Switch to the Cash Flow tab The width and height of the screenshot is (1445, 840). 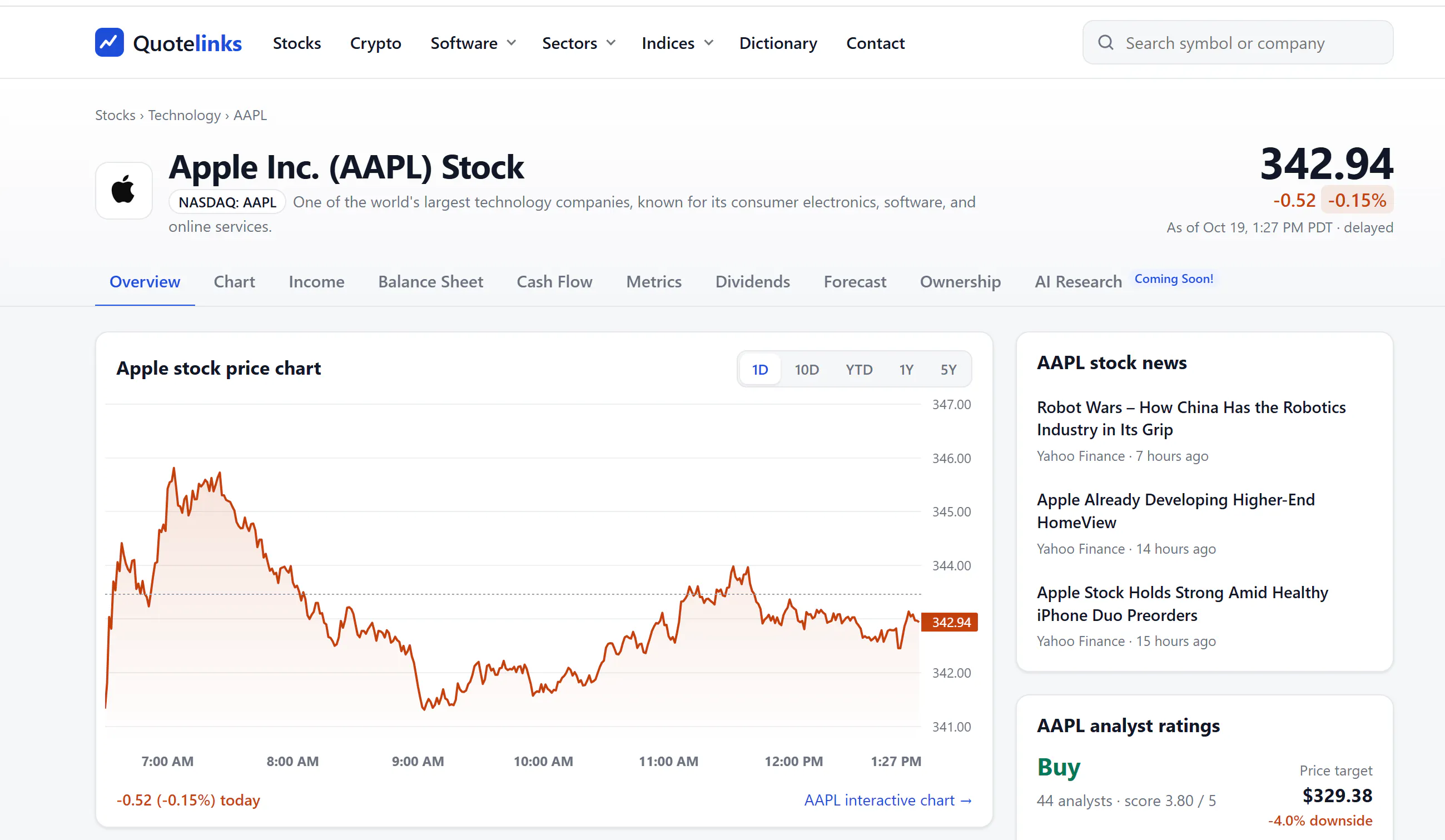[x=554, y=281]
